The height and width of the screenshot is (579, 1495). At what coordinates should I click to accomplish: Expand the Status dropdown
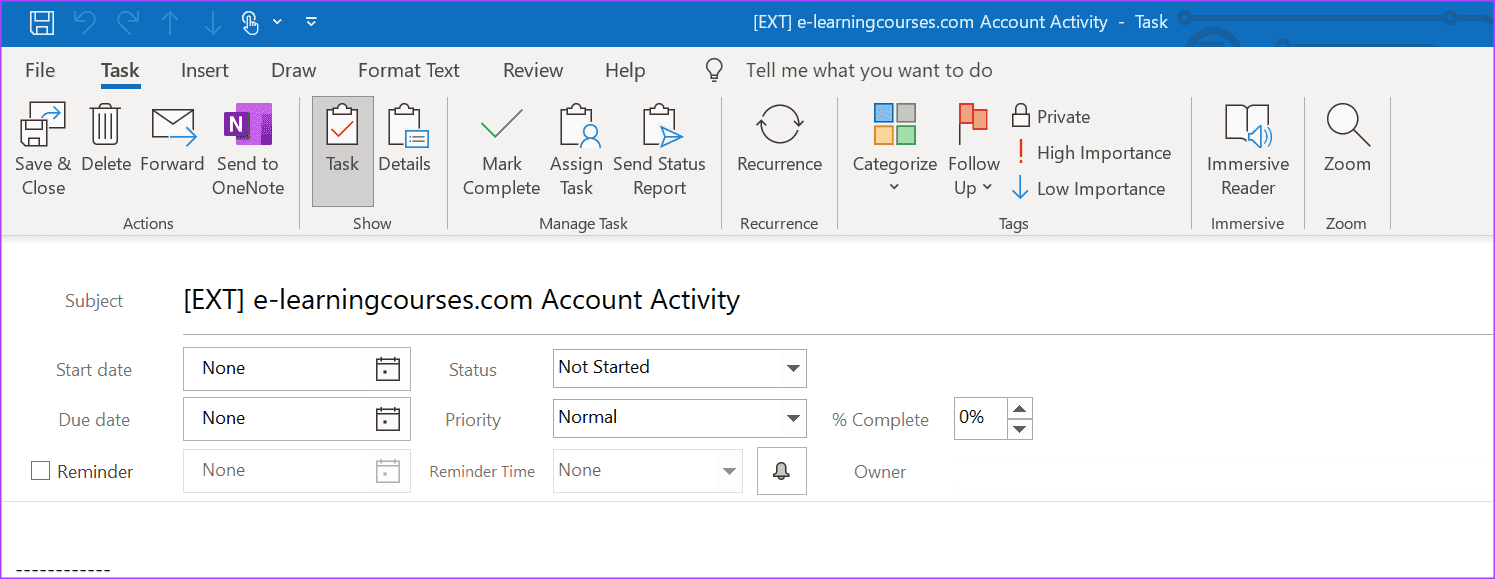pyautogui.click(x=793, y=368)
